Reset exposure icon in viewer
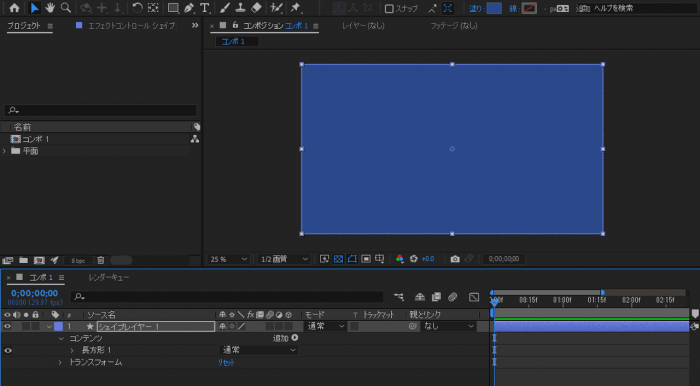The image size is (700, 386). 414,259
